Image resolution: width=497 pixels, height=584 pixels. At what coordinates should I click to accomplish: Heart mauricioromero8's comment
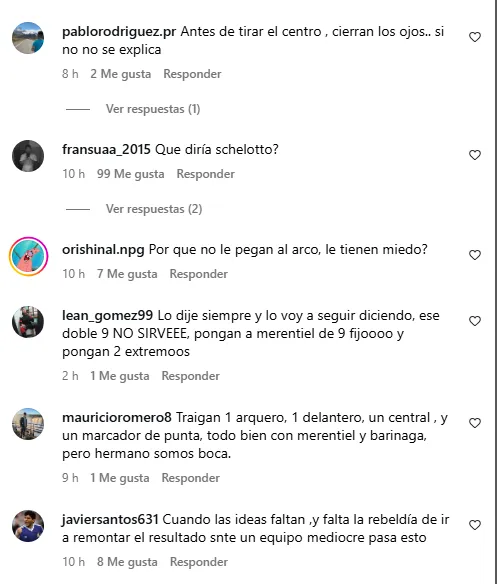click(x=475, y=423)
